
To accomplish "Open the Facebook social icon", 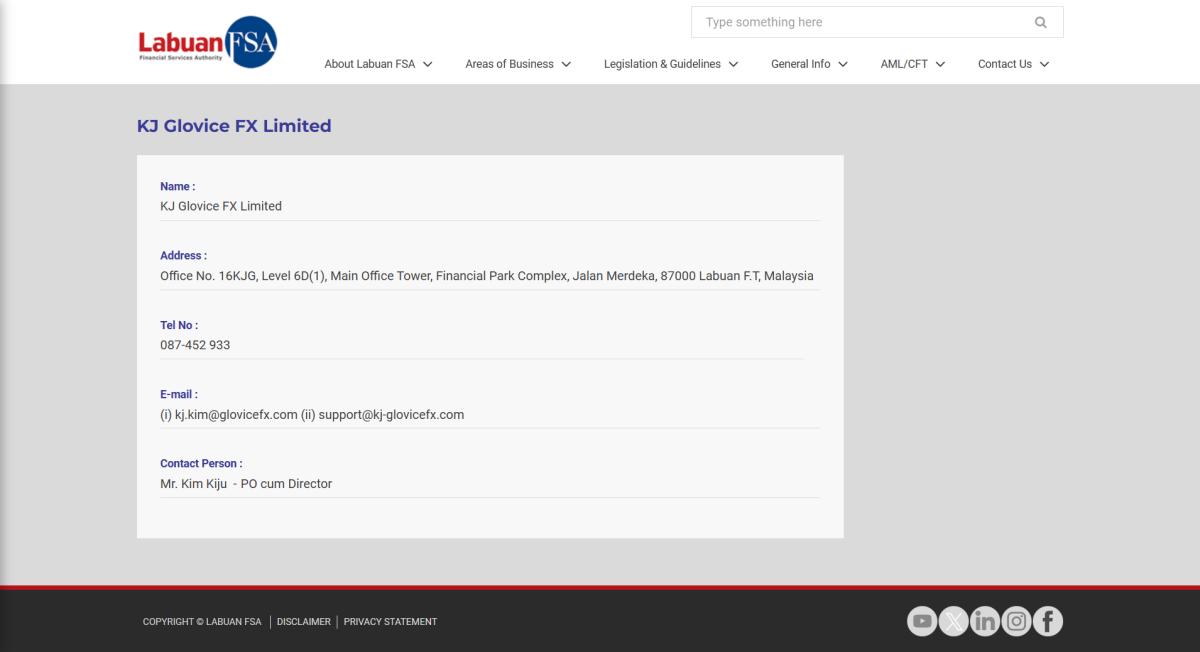I will [1047, 622].
